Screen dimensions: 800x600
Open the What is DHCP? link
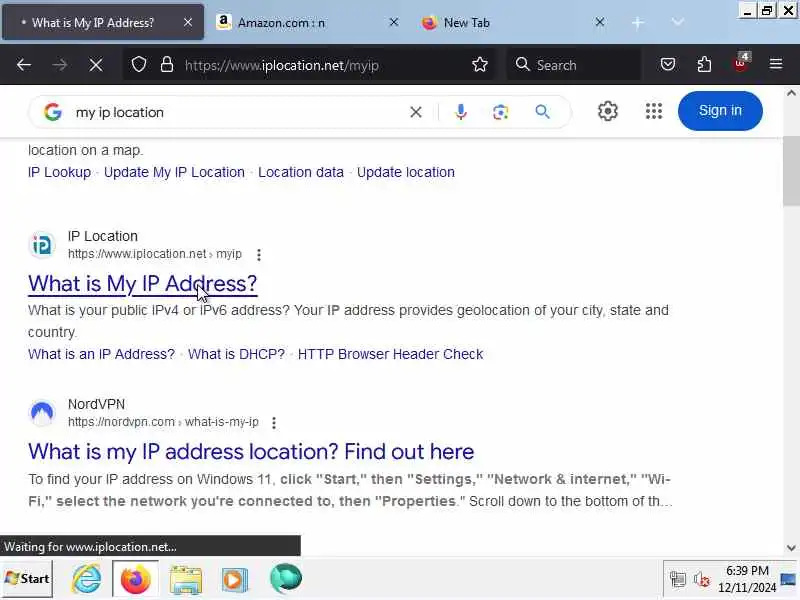click(x=236, y=354)
